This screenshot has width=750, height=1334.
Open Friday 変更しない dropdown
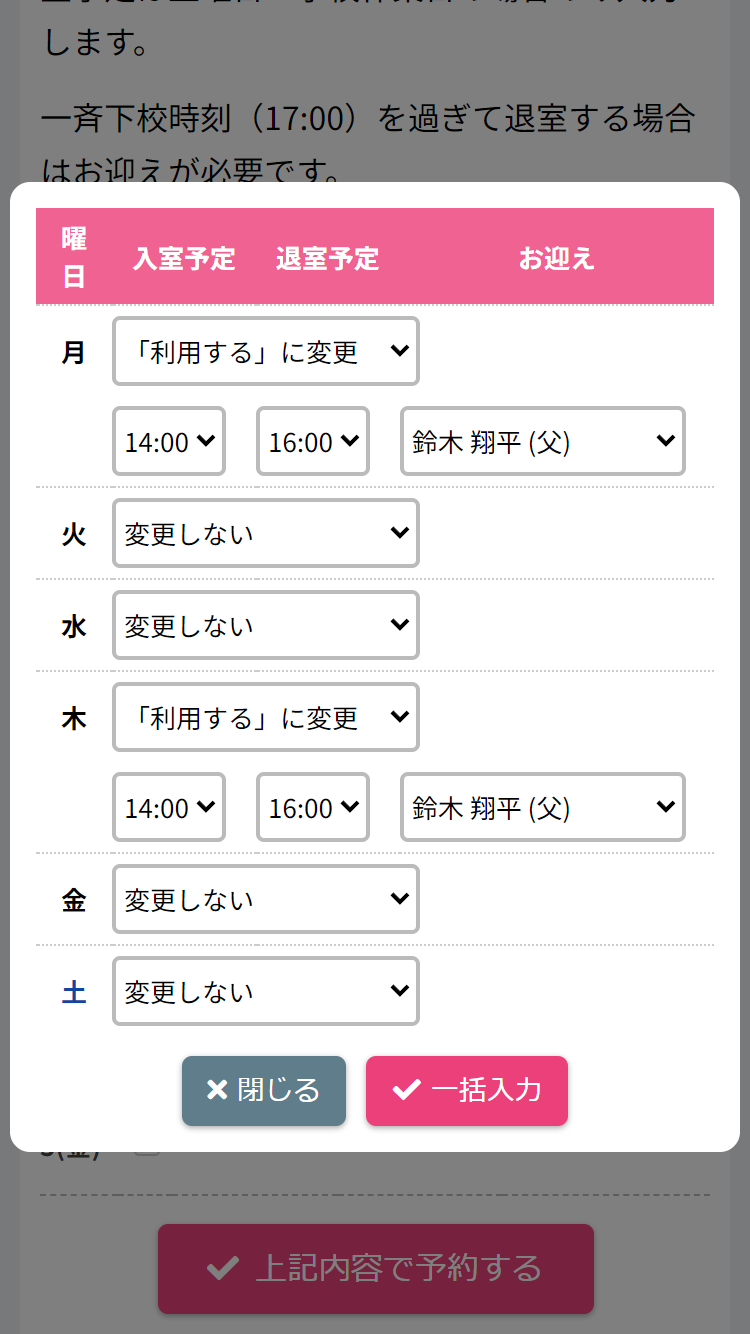[266, 899]
